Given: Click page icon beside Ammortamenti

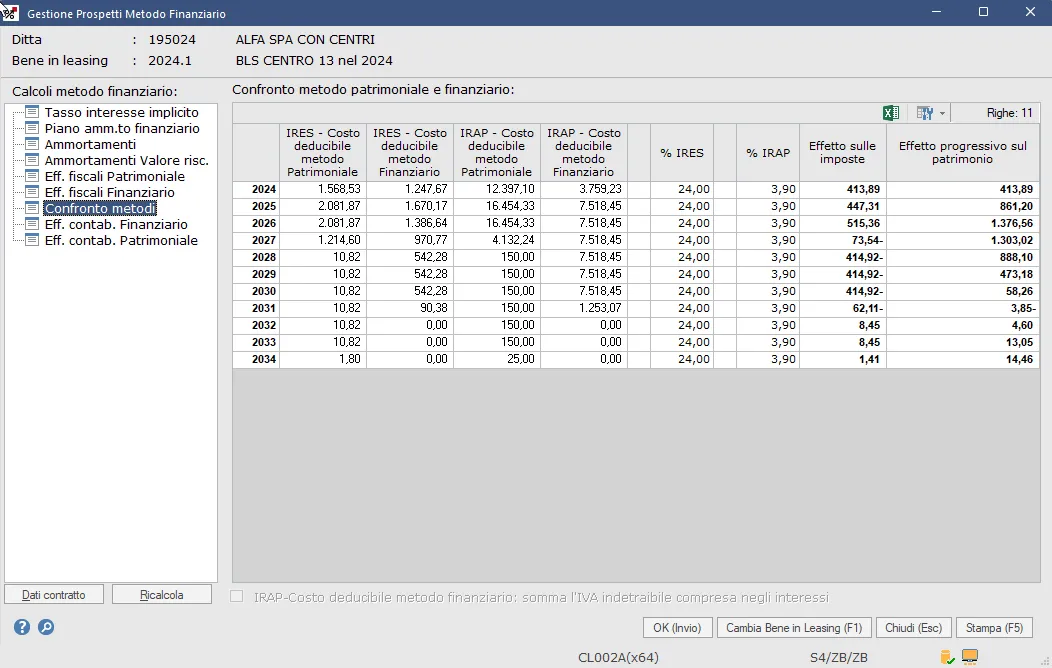Looking at the screenshot, I should point(32,144).
